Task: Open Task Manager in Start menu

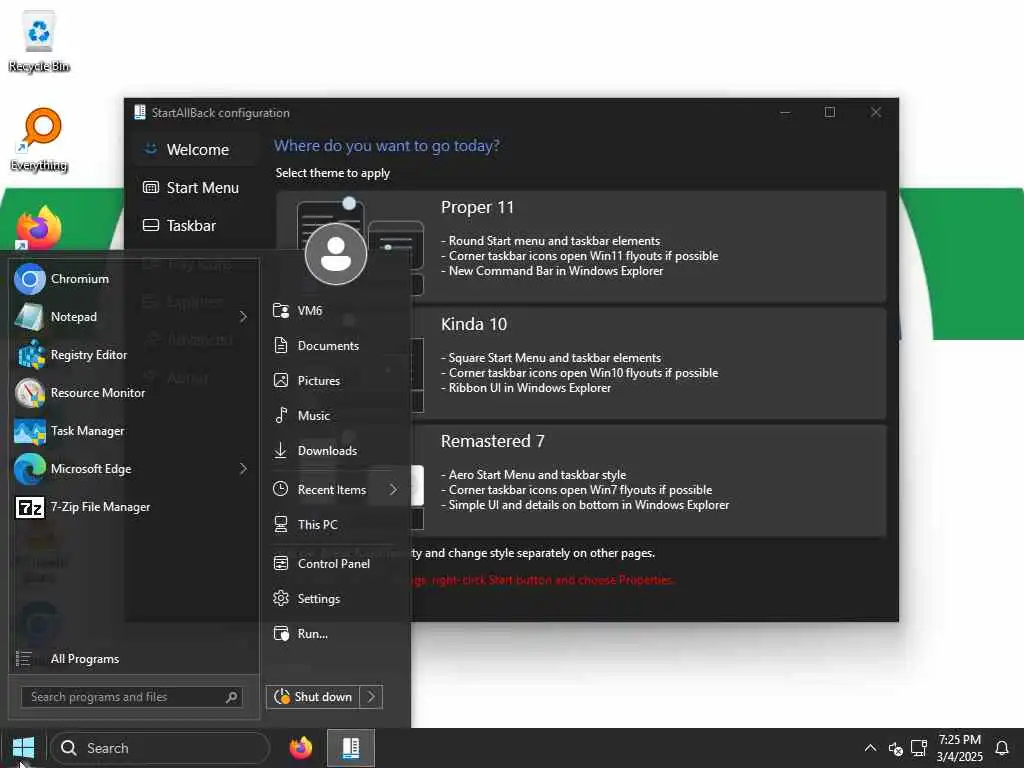Action: coord(134,431)
